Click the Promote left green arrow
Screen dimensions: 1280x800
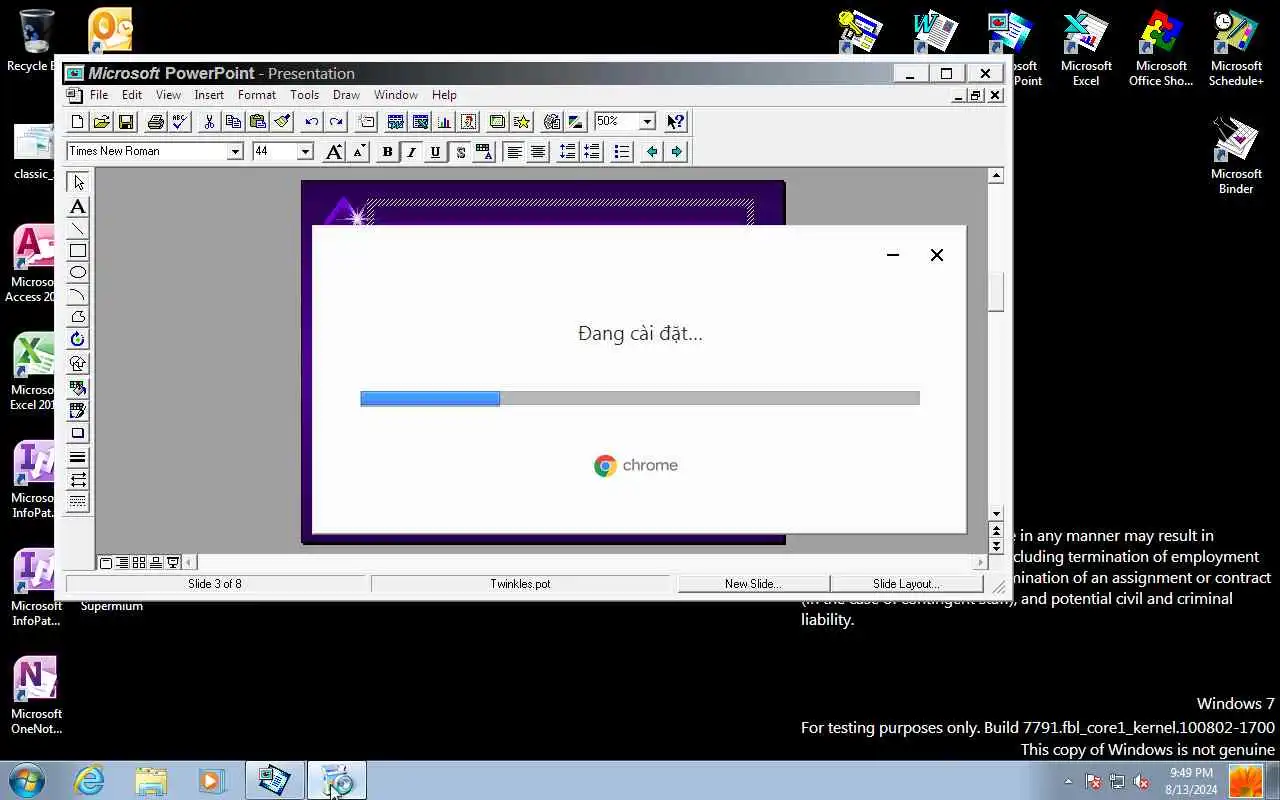click(x=652, y=152)
